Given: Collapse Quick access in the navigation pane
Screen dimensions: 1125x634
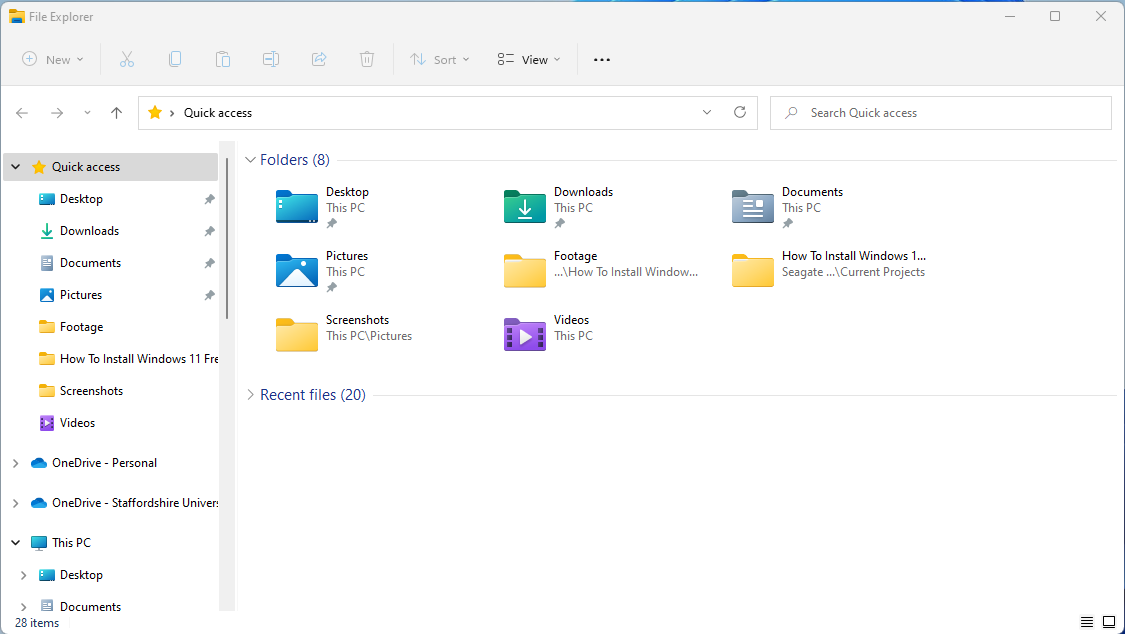Looking at the screenshot, I should (x=14, y=166).
